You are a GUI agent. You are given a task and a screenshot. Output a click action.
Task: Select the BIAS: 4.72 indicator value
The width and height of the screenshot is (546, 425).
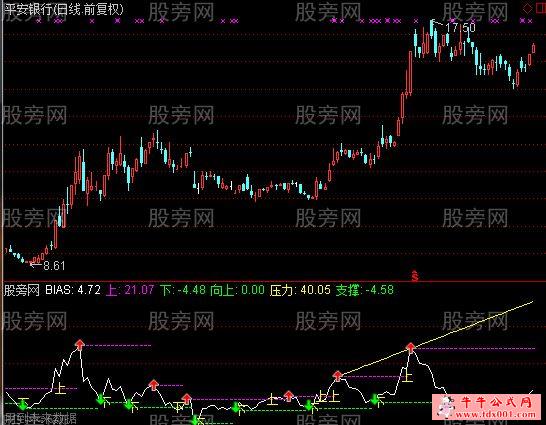[x=73, y=290]
